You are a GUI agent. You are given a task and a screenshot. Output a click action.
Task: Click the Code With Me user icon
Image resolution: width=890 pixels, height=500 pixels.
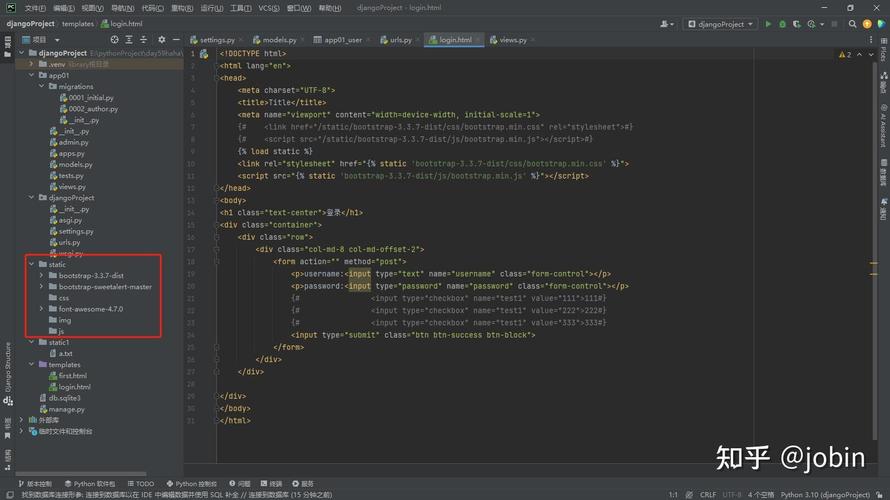(x=665, y=24)
